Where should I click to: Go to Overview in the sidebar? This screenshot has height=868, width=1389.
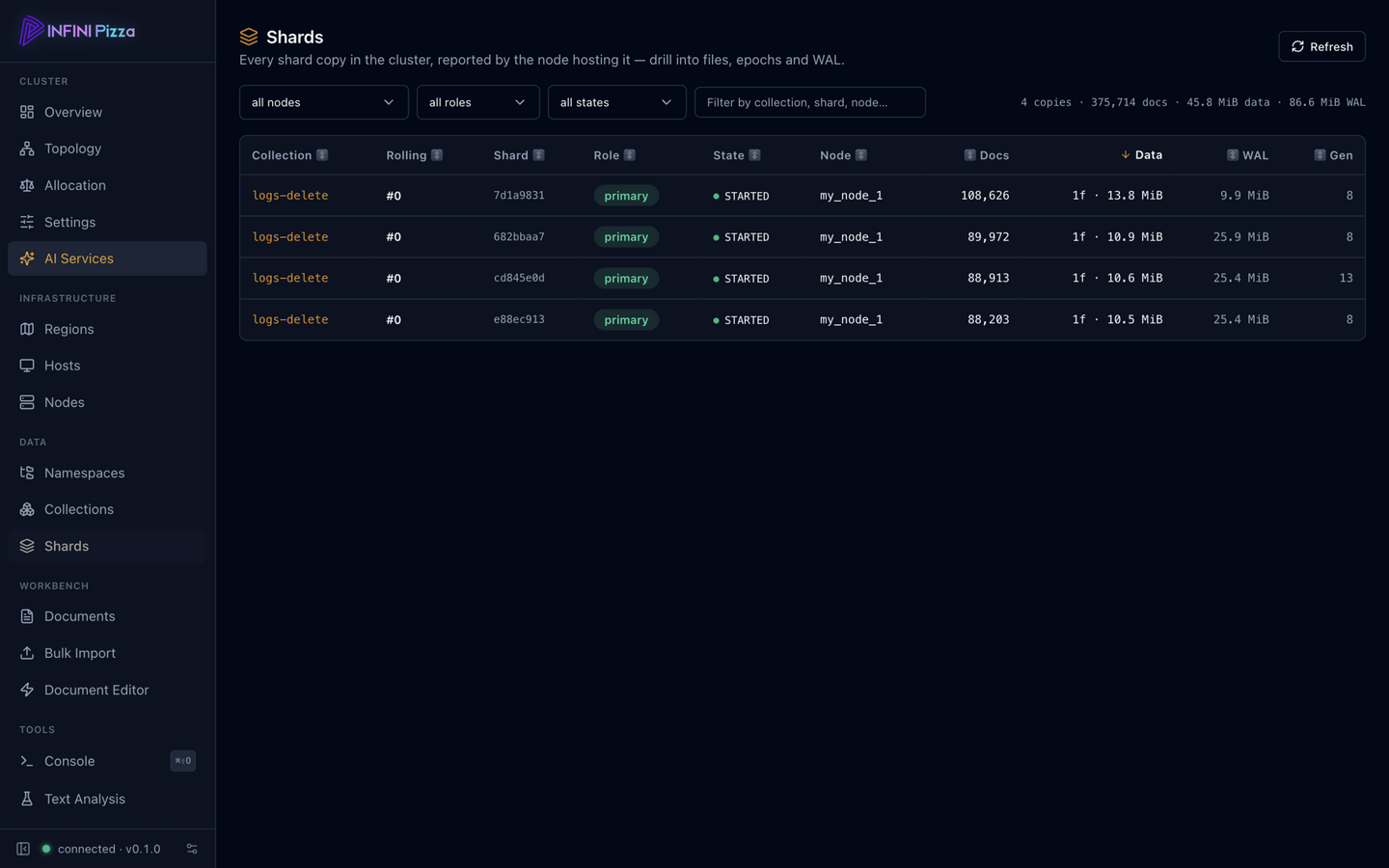(107, 112)
